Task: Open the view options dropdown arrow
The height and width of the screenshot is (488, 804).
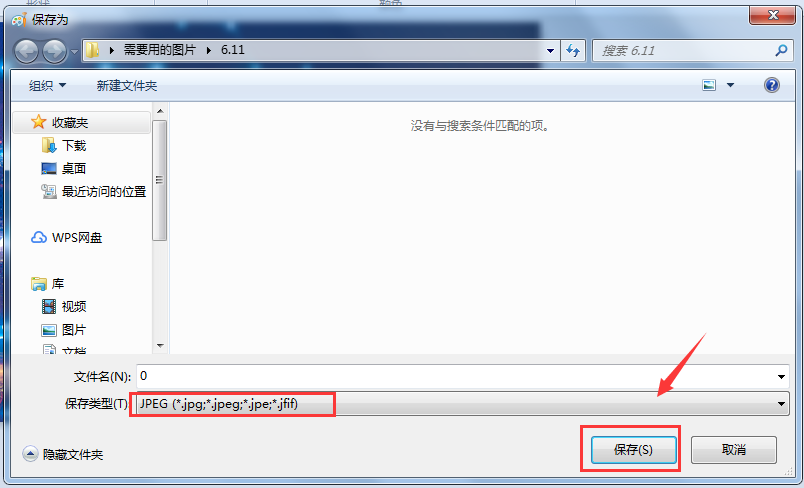Action: point(730,85)
